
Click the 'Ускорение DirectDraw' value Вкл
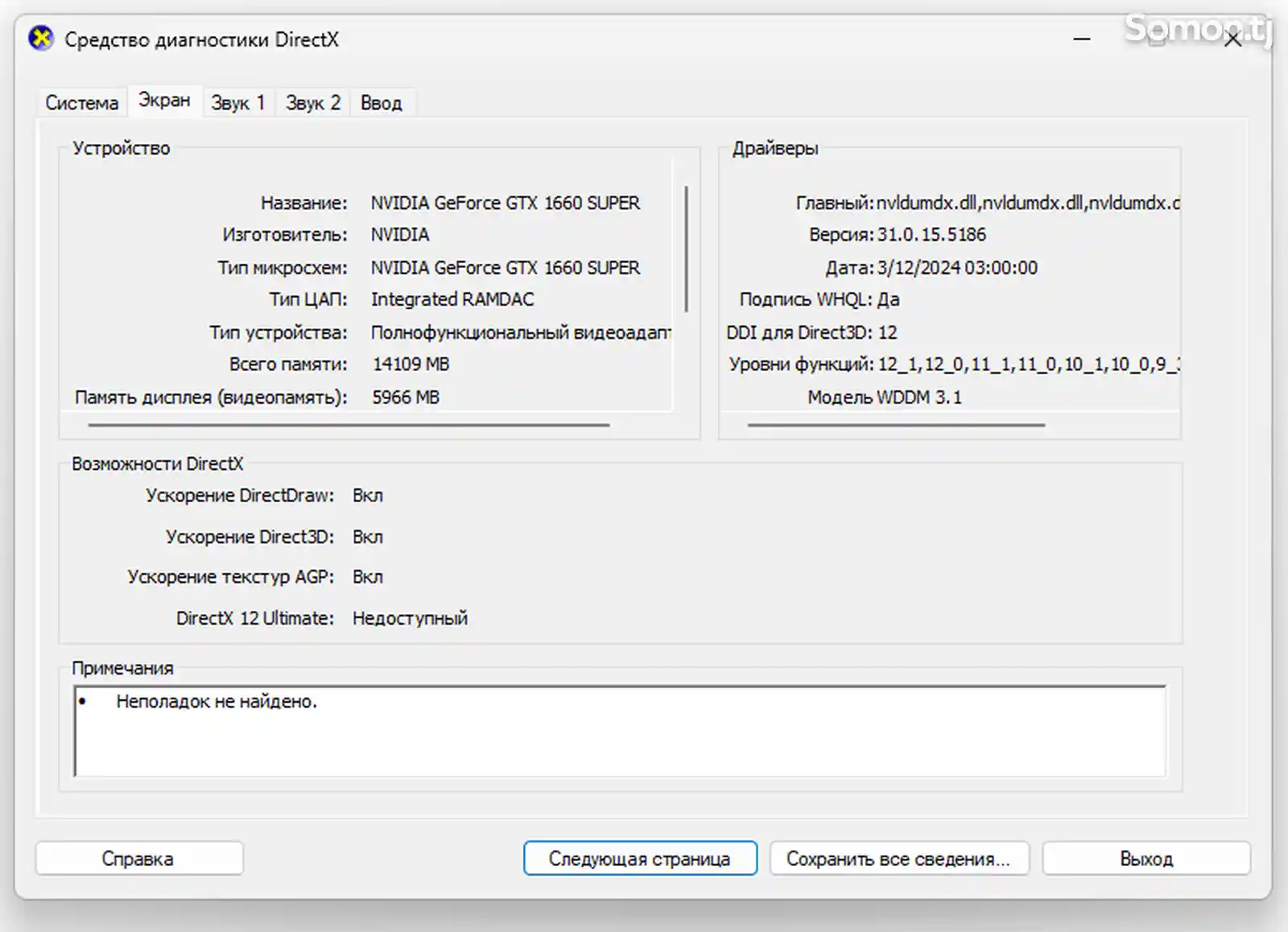(x=368, y=496)
